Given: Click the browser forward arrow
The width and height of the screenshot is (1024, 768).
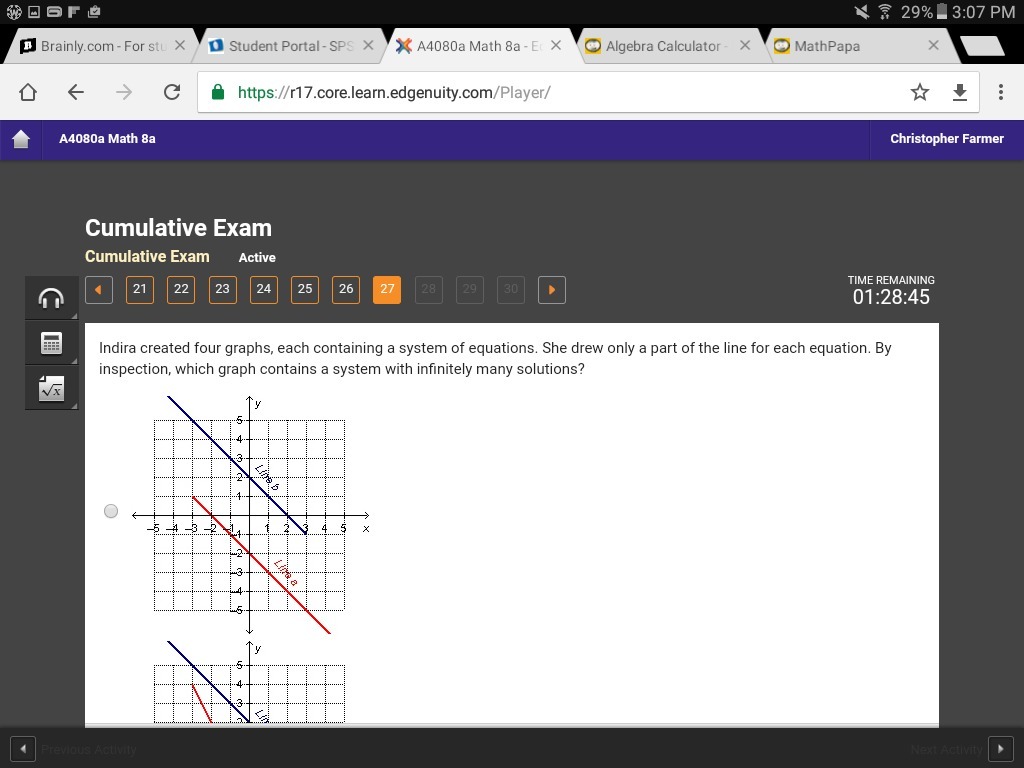Looking at the screenshot, I should coord(123,92).
